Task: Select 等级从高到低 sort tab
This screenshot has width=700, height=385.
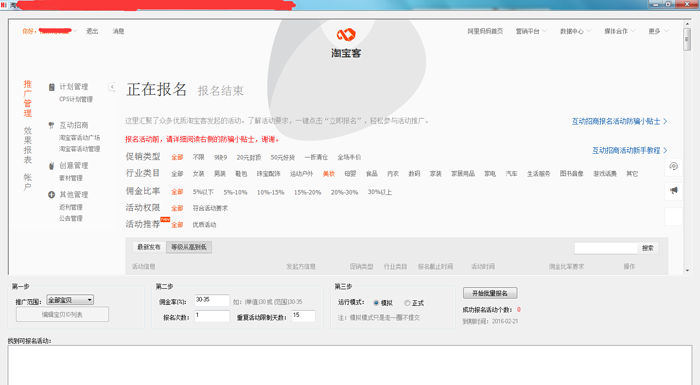Action: point(189,247)
